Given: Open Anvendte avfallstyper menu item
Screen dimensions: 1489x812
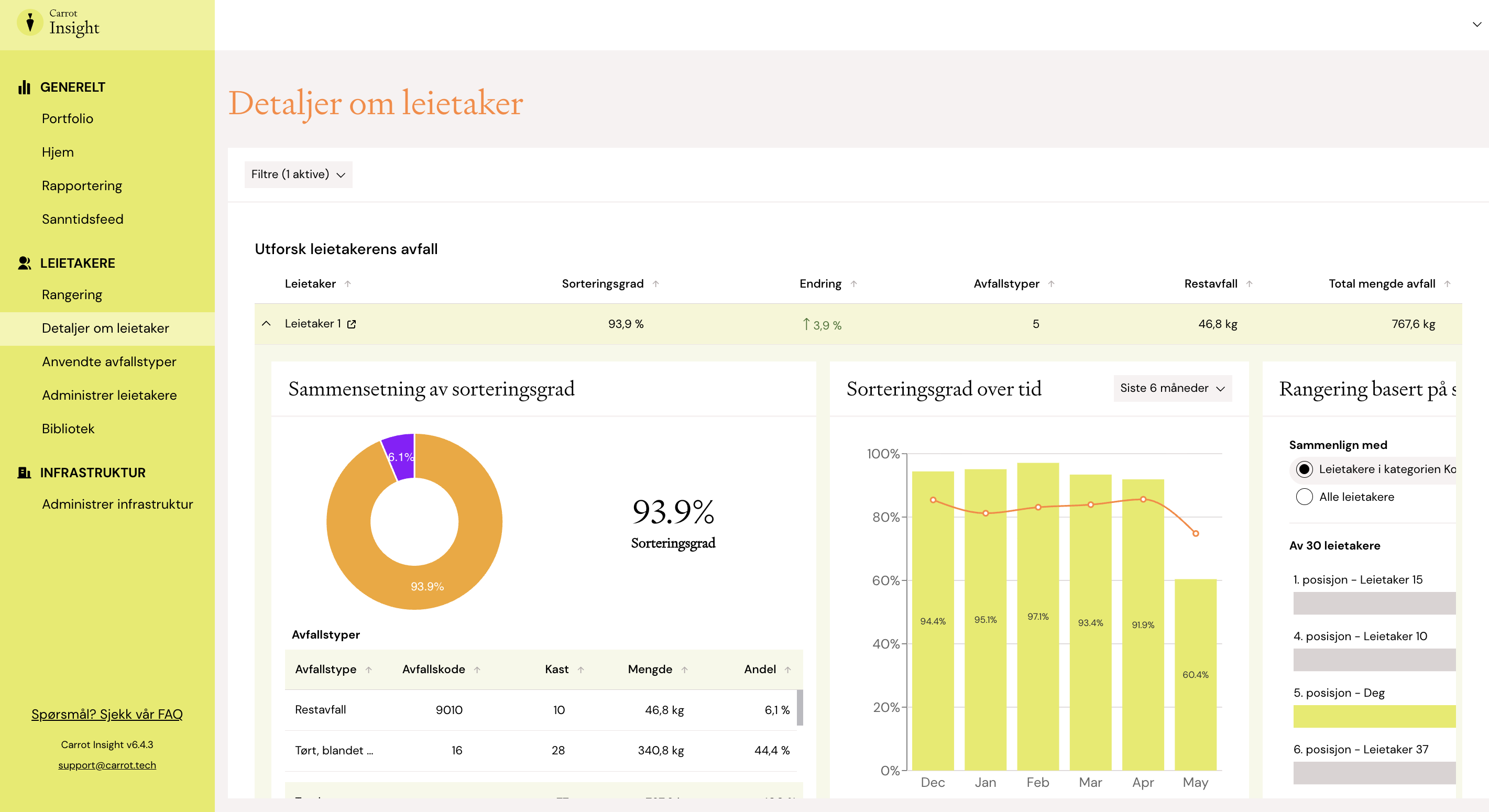Looking at the screenshot, I should click(x=108, y=362).
